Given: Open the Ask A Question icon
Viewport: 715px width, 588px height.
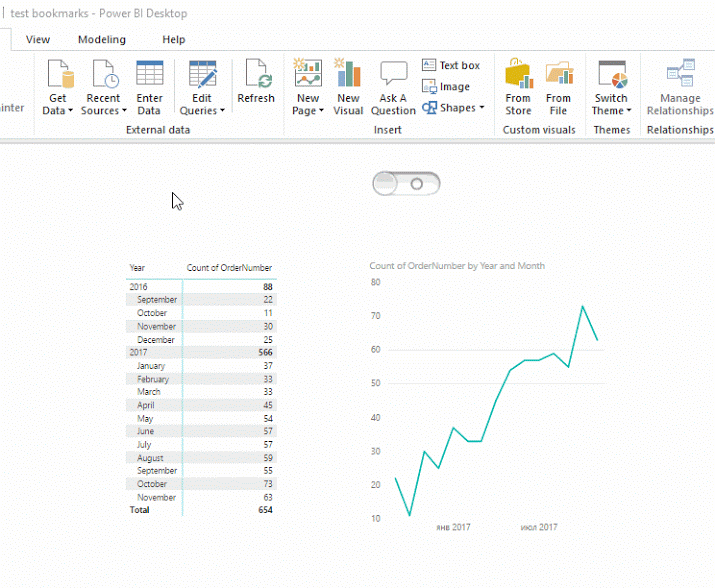Looking at the screenshot, I should click(393, 73).
